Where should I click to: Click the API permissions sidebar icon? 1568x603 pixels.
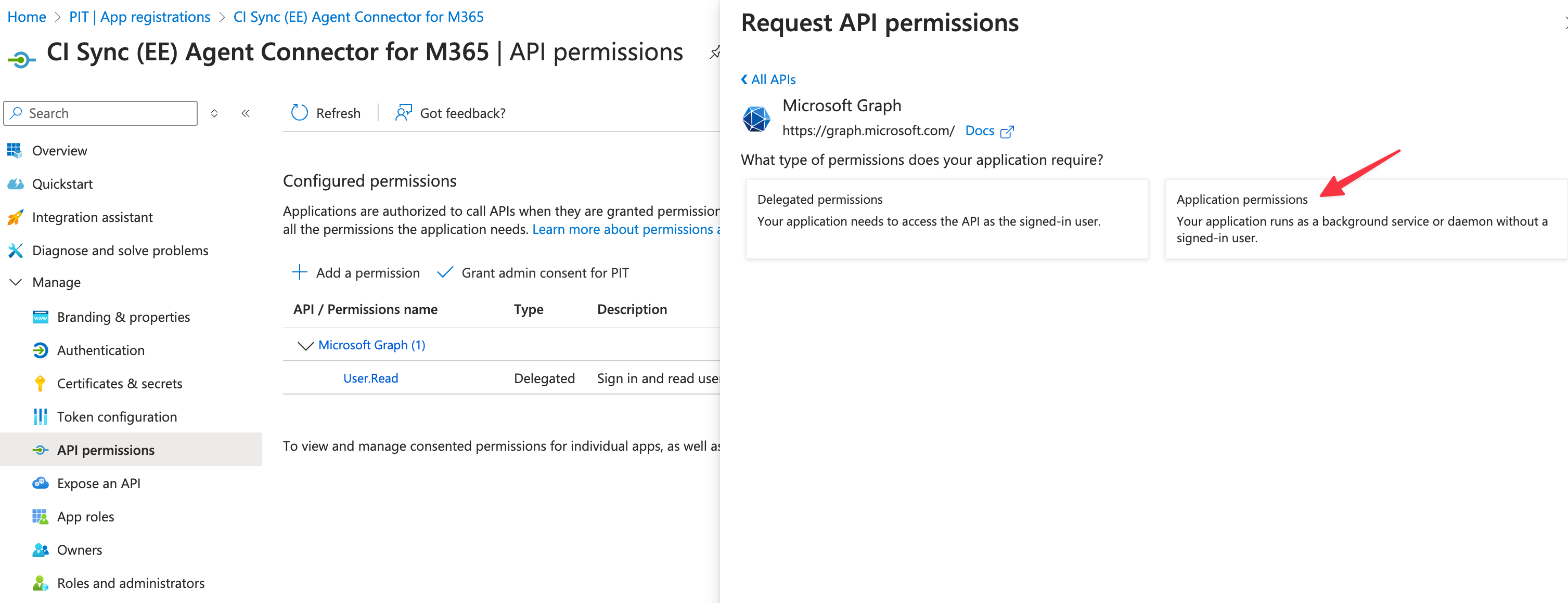click(x=40, y=450)
